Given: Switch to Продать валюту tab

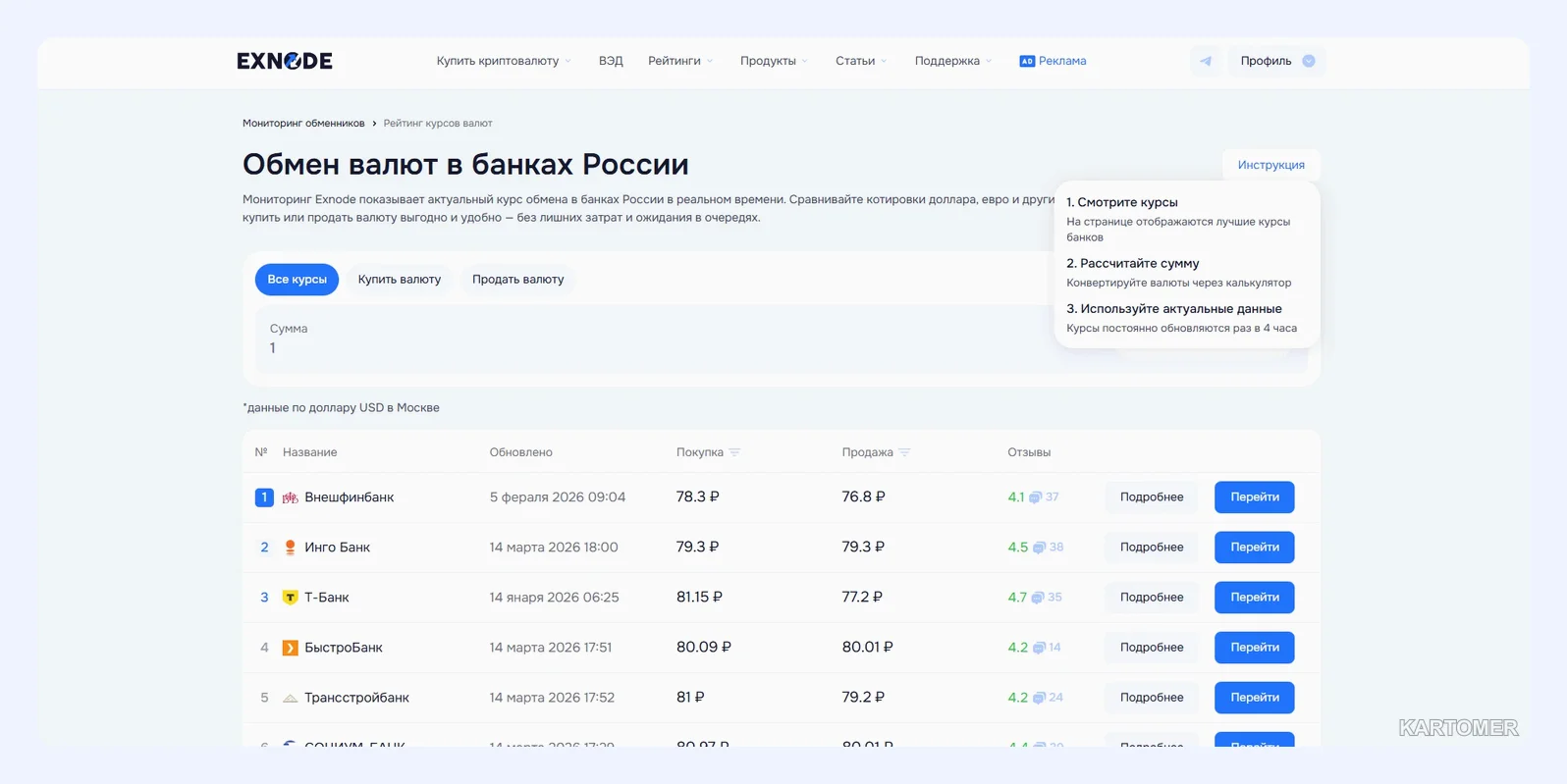Looking at the screenshot, I should point(517,280).
